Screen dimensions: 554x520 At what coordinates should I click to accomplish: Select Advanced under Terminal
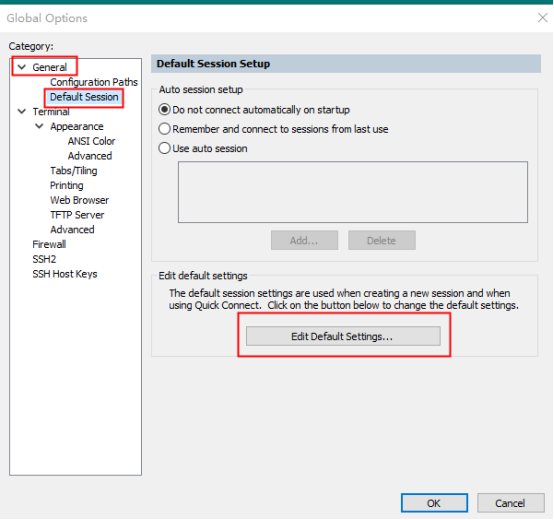coord(72,230)
